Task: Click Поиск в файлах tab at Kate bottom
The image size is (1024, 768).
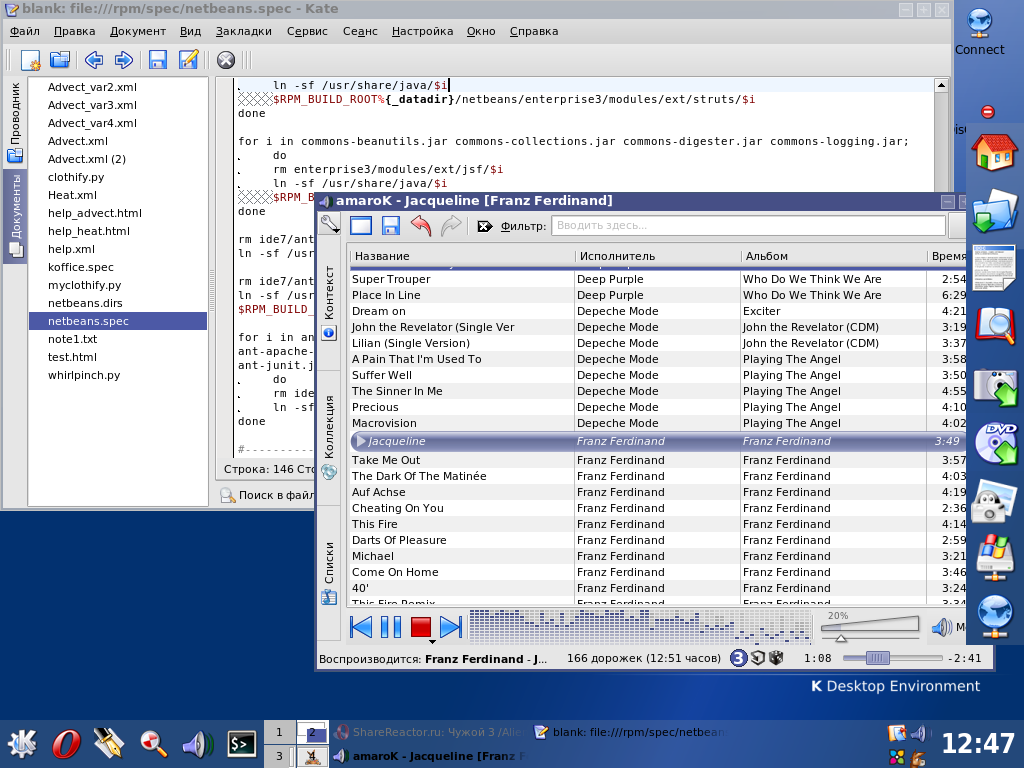Action: tap(267, 495)
